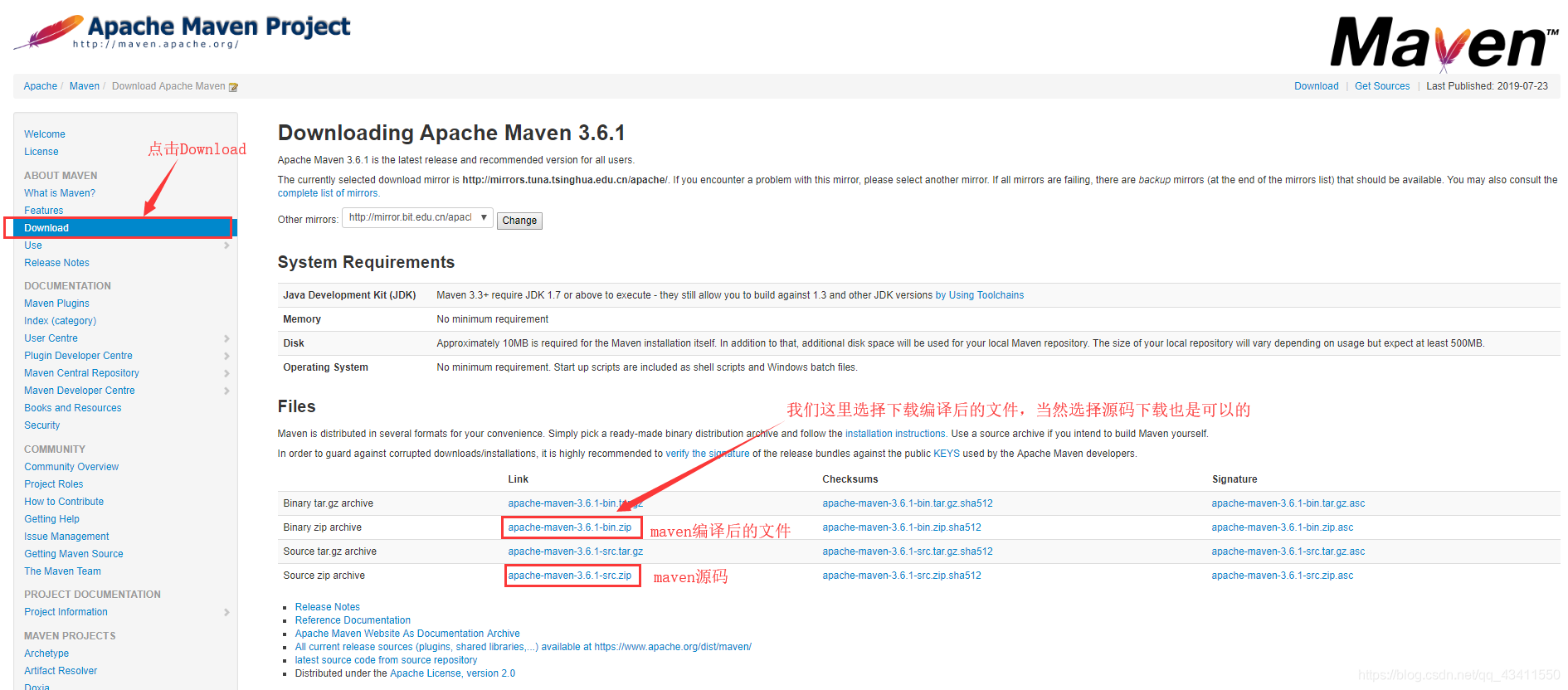Open the sidebar Release Notes item
Image resolution: width=1568 pixels, height=690 pixels.
point(56,263)
